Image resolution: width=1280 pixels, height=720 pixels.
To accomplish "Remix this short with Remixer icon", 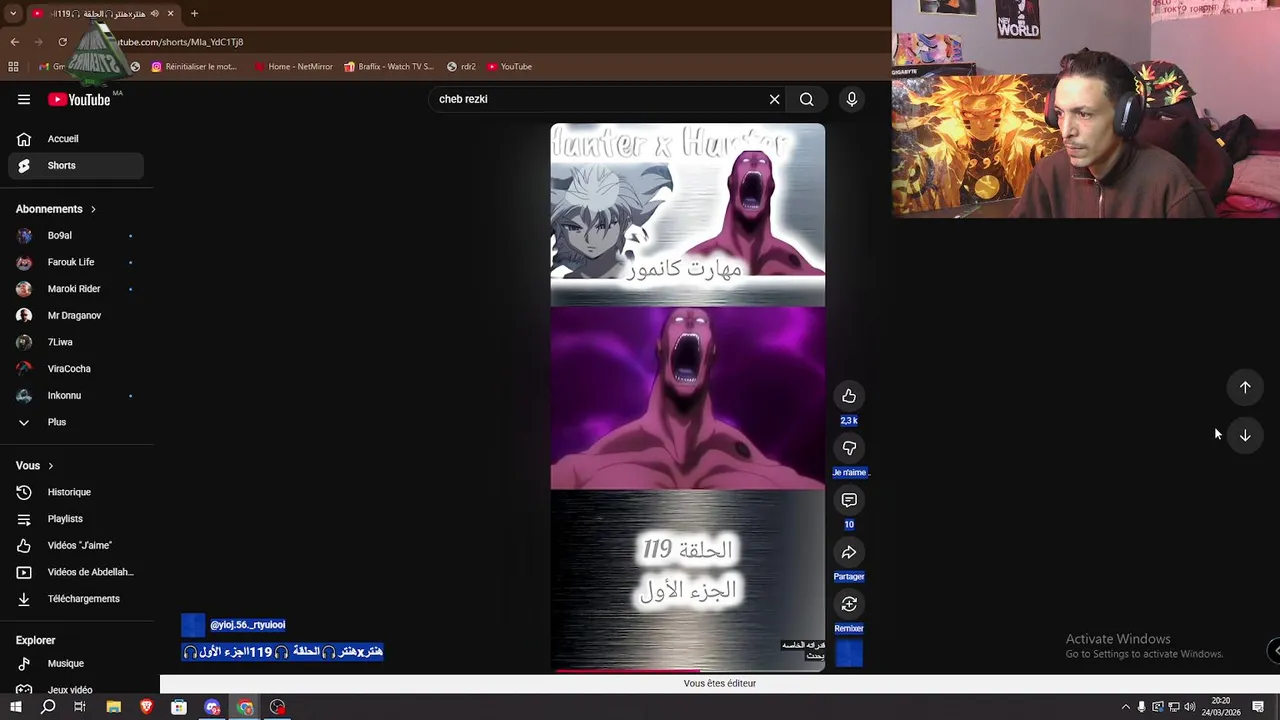I will pos(849,604).
